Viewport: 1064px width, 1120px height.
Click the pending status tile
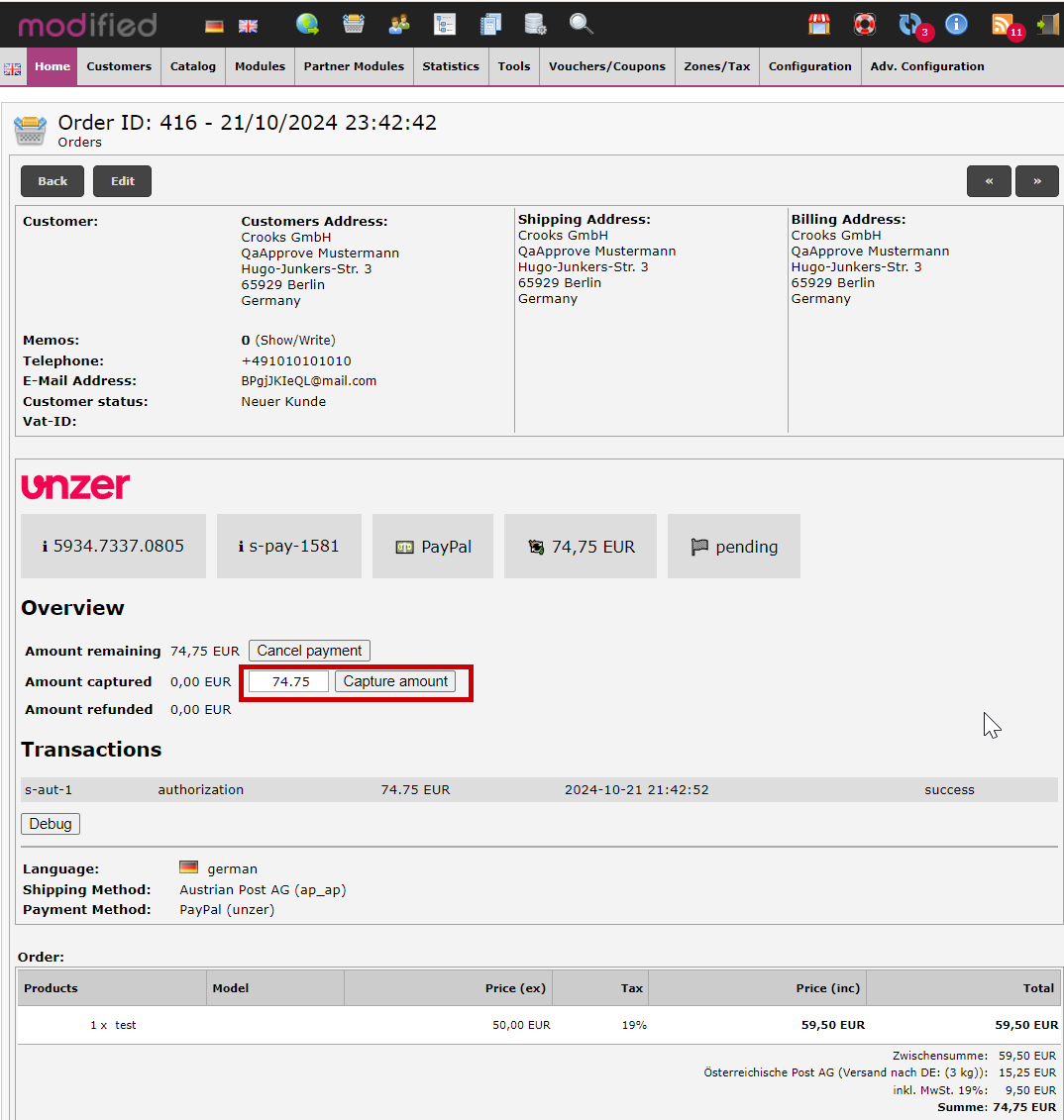pyautogui.click(x=734, y=546)
